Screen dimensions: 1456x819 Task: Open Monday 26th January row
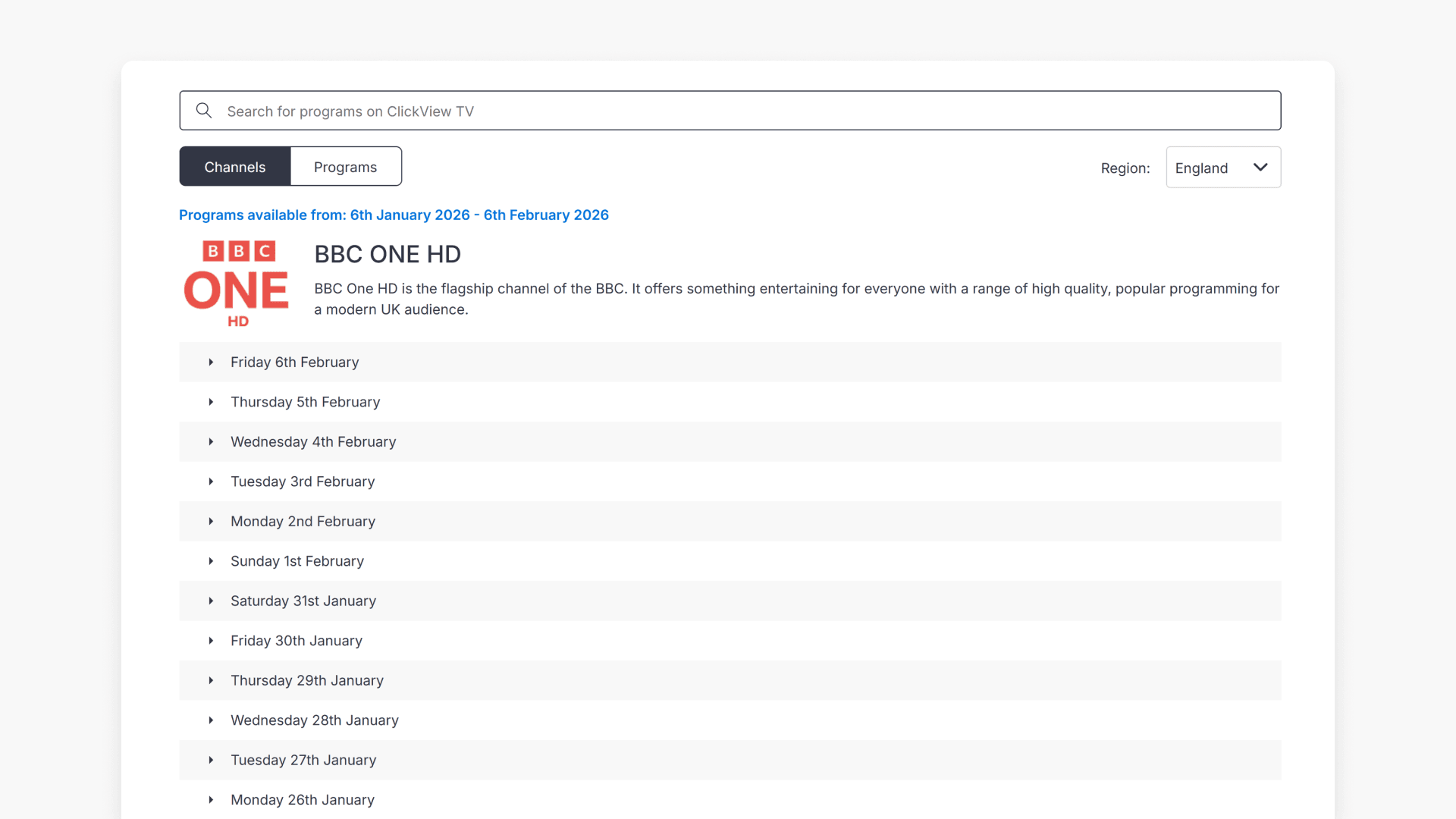pos(302,800)
